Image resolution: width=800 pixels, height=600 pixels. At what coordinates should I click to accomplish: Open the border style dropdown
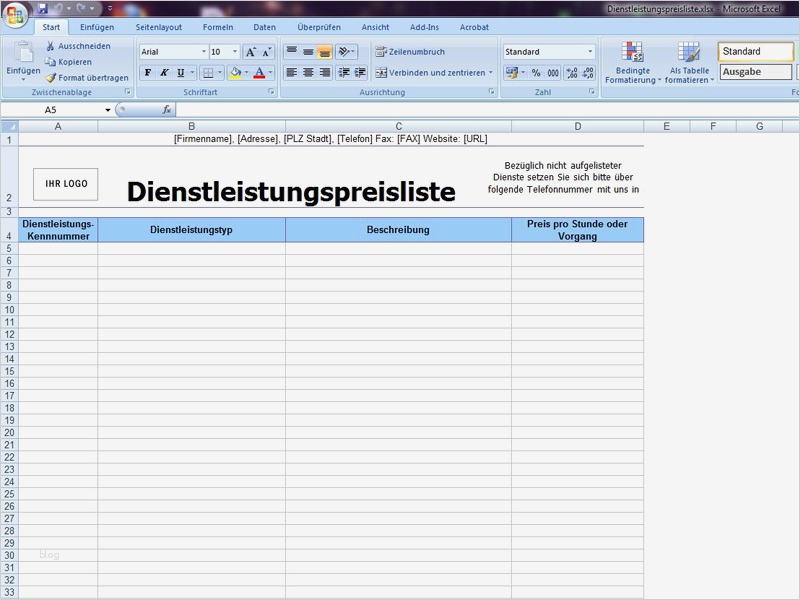coord(211,72)
